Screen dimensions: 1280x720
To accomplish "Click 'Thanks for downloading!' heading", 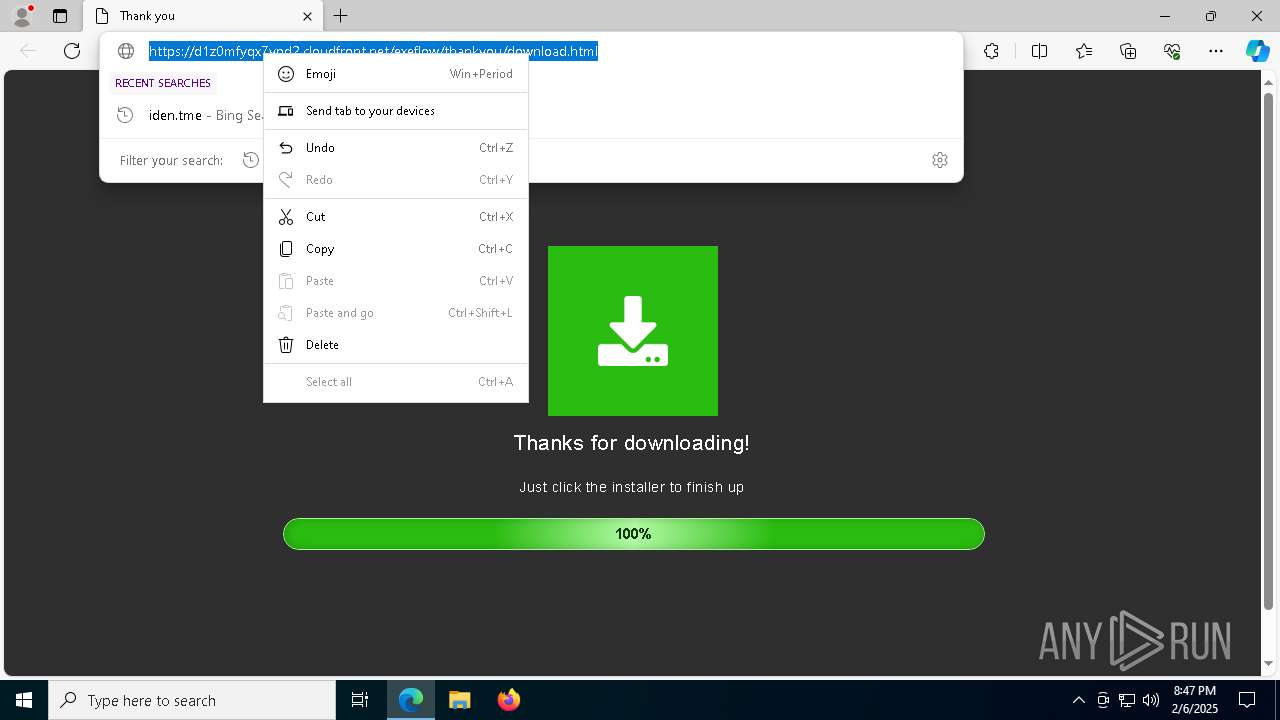I will coord(632,443).
